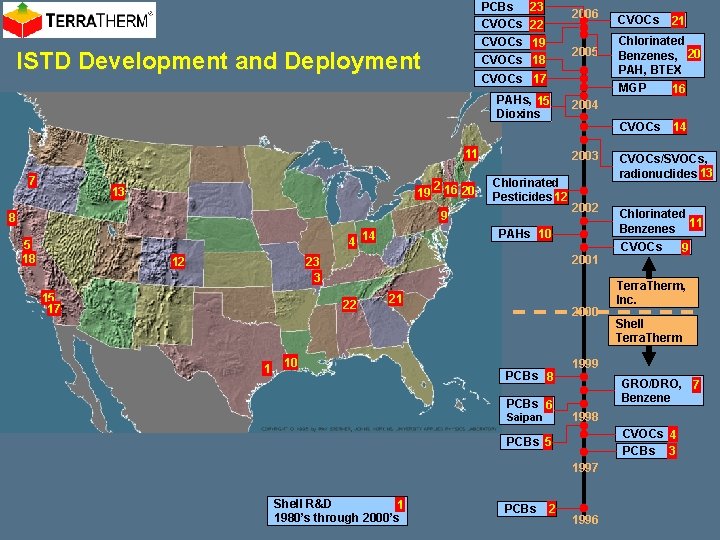Select the CVOCs 18 timeline label

[511, 60]
